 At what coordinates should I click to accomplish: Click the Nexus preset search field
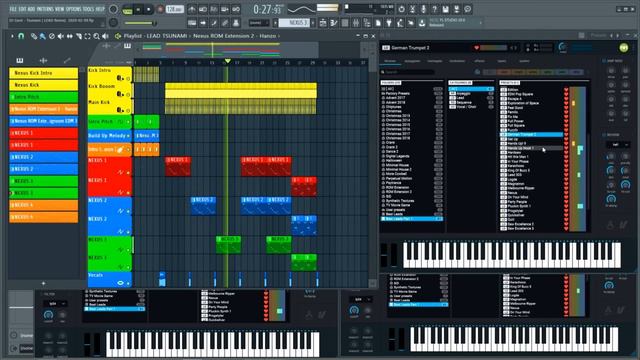408,72
